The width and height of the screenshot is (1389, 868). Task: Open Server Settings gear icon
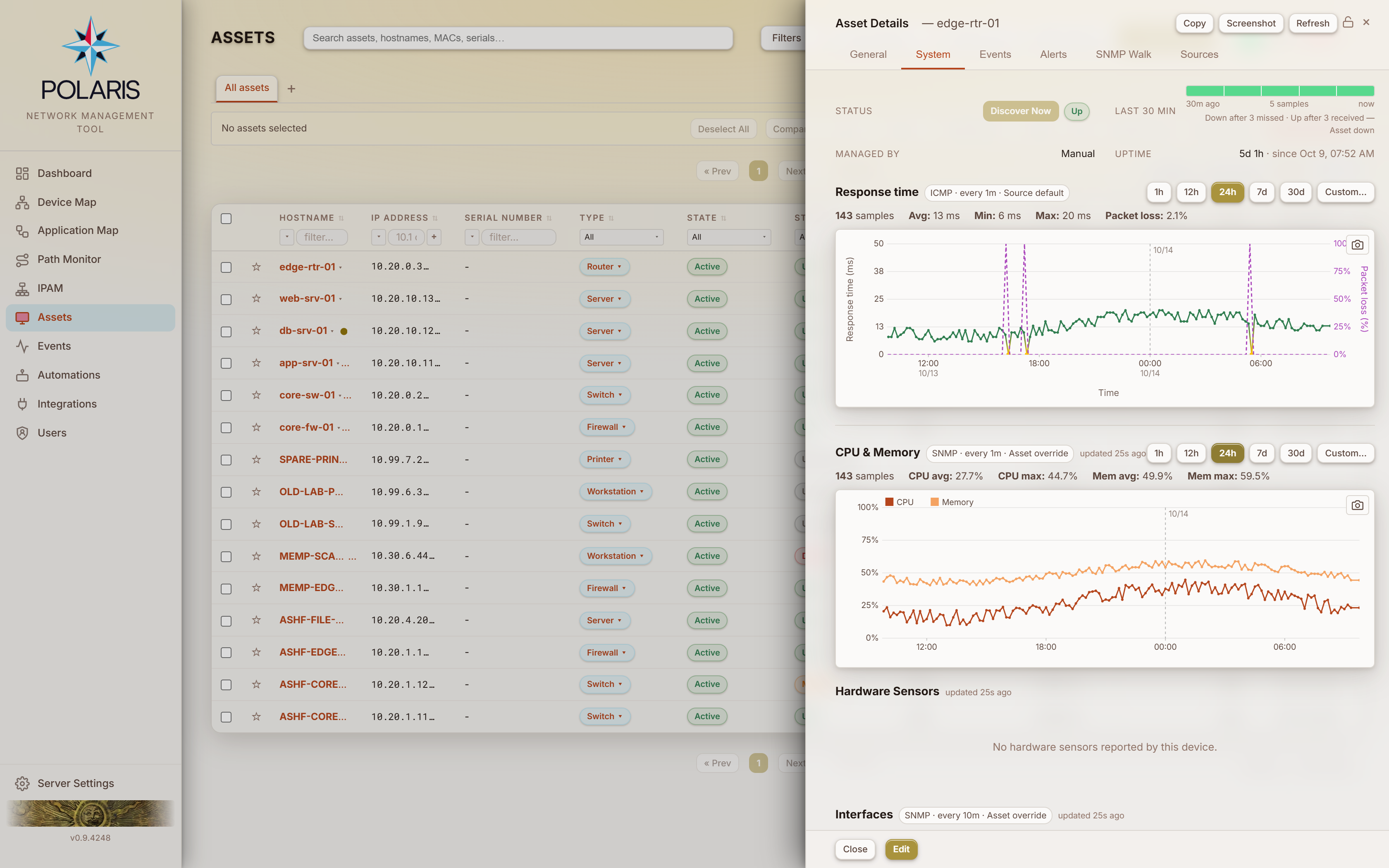[x=22, y=784]
